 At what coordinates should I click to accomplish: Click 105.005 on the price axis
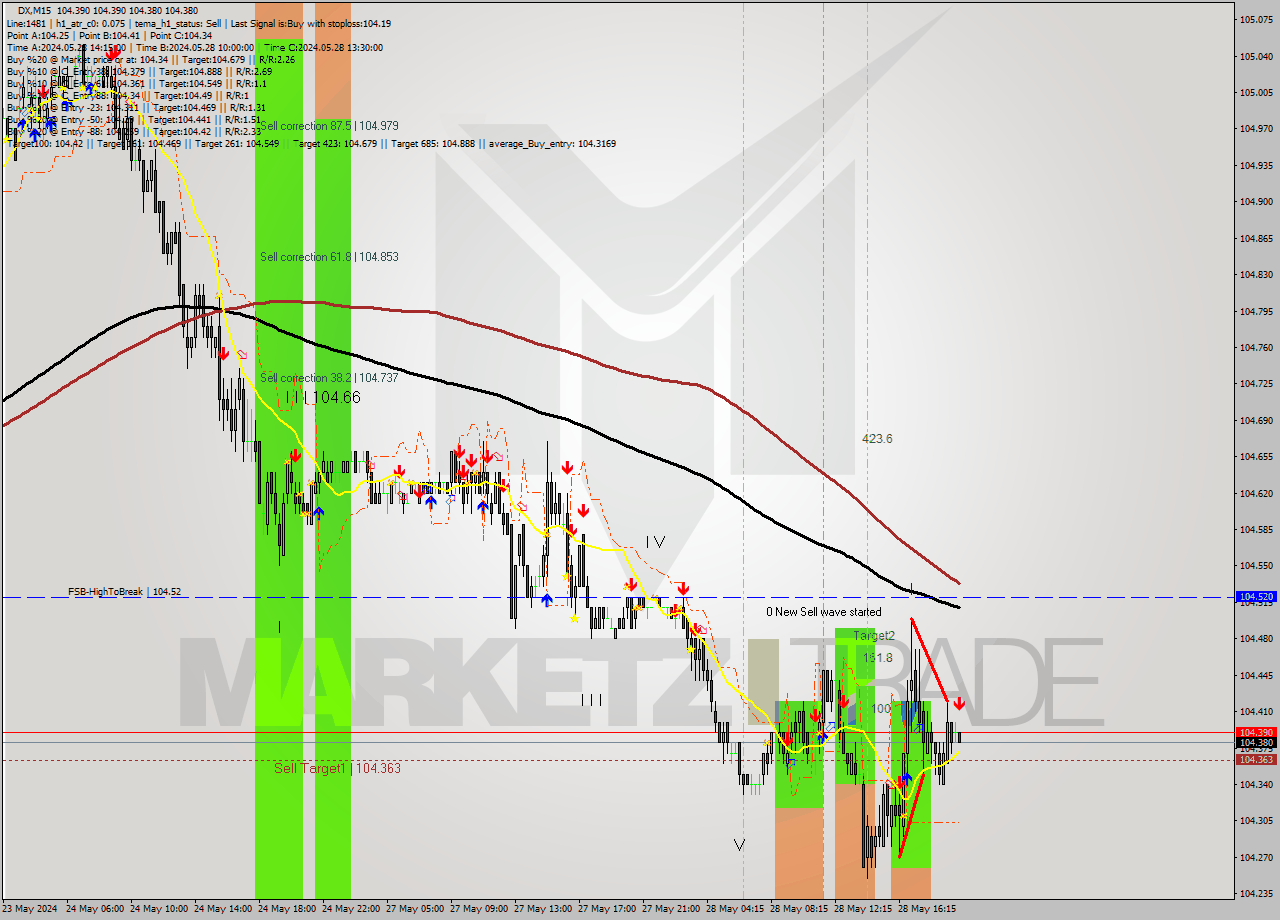pos(1256,92)
